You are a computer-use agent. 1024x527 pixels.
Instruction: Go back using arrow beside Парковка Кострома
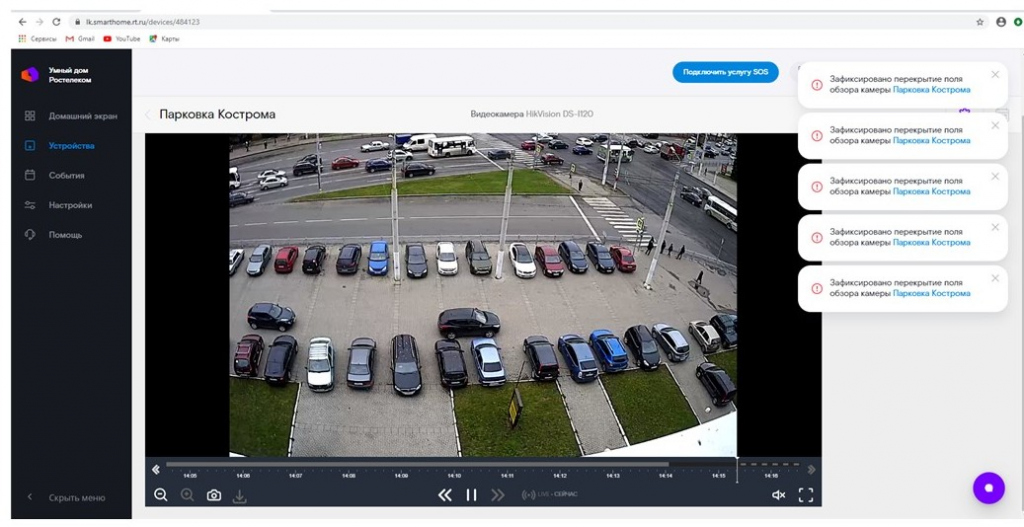(149, 115)
